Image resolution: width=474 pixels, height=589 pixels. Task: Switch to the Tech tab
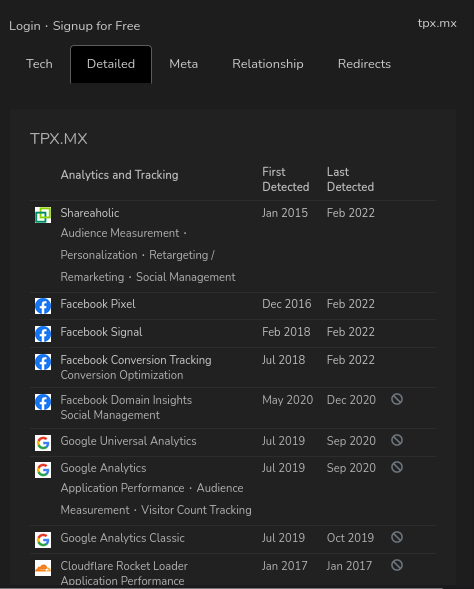click(x=39, y=64)
